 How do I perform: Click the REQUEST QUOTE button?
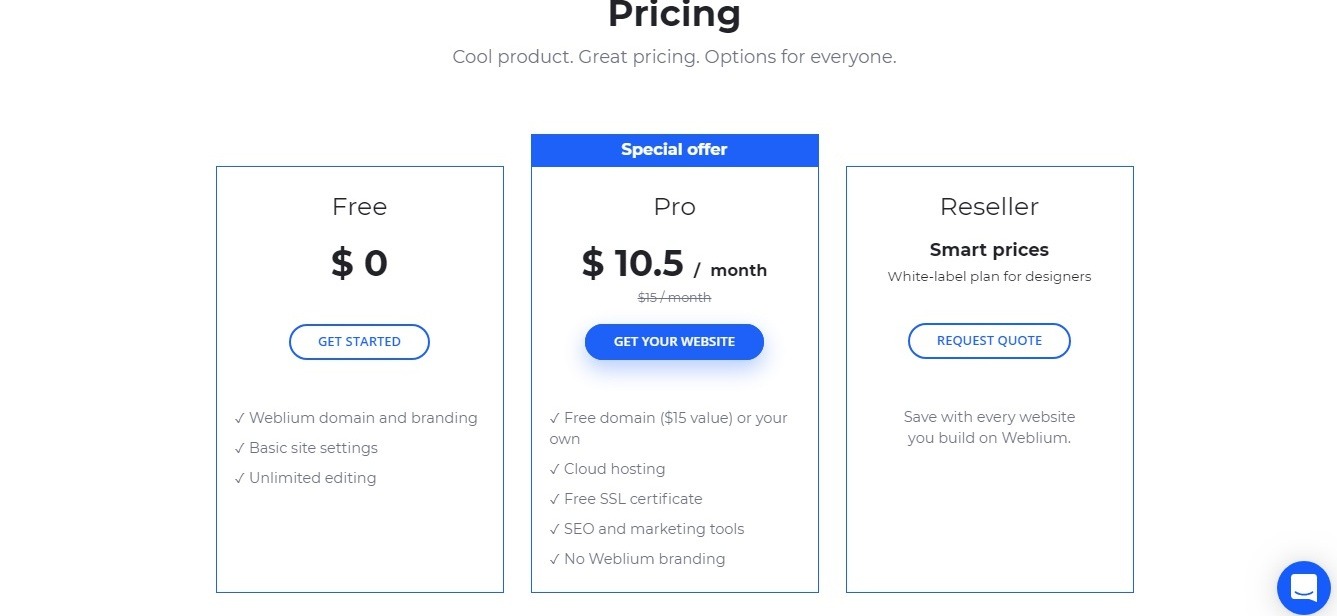coord(989,341)
